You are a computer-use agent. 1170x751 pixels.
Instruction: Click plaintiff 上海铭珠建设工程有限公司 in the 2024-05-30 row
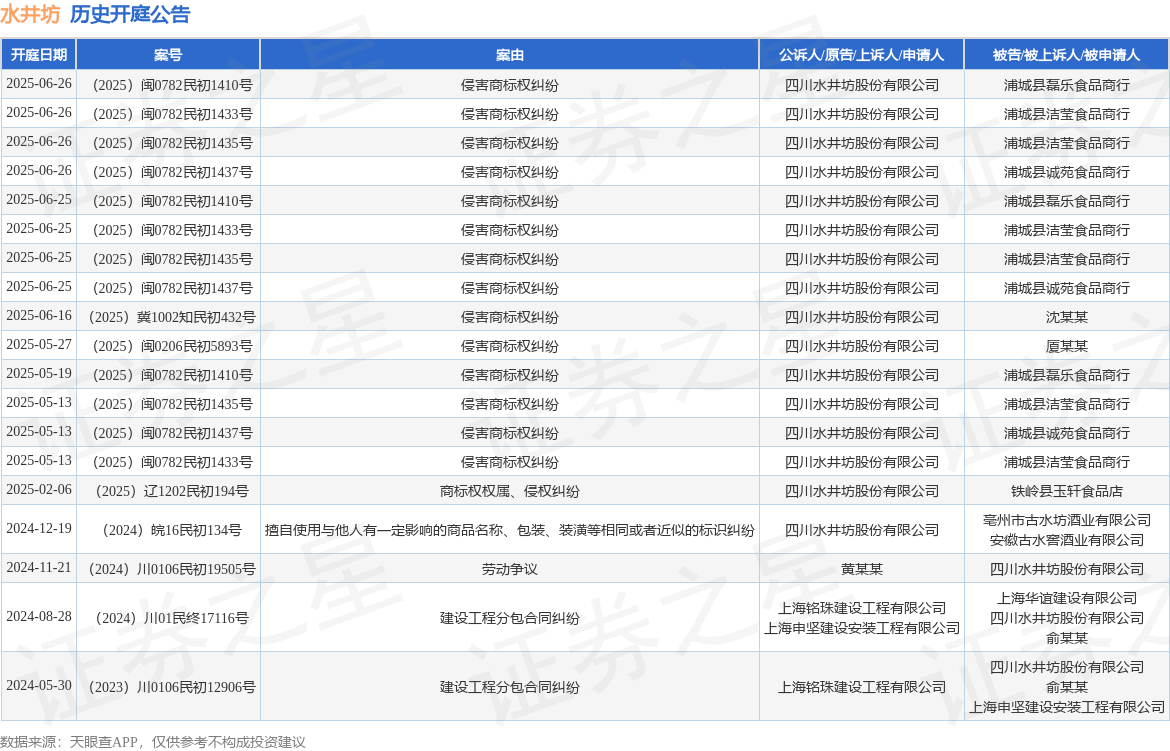point(862,687)
